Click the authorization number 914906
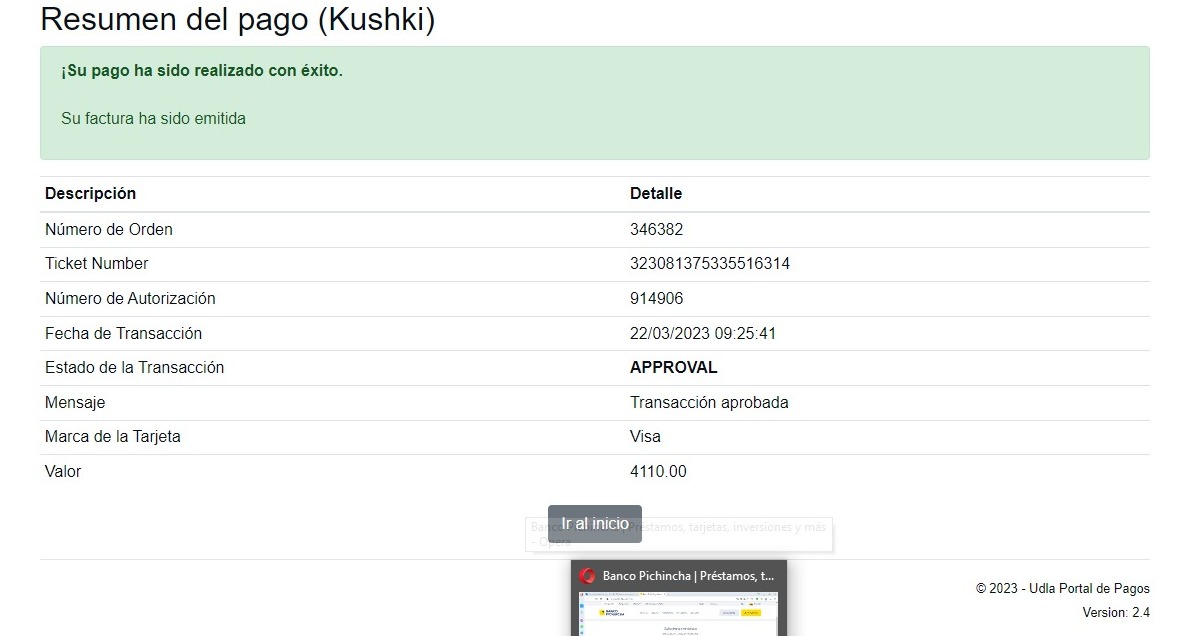This screenshot has width=1183, height=636. point(656,298)
